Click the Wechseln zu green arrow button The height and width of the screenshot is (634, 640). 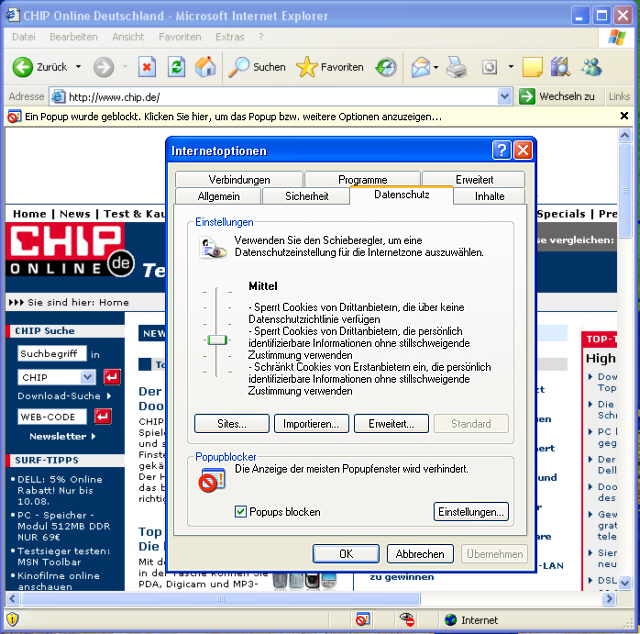pyautogui.click(x=527, y=97)
